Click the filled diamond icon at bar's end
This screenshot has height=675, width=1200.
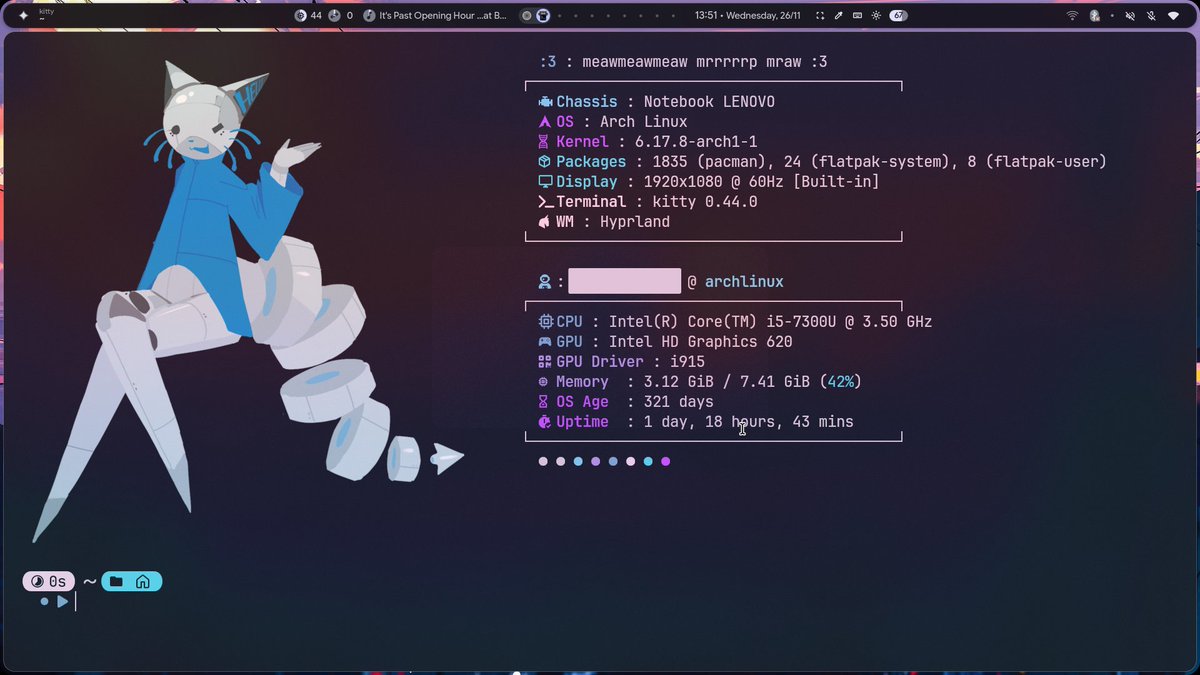(x=1173, y=16)
